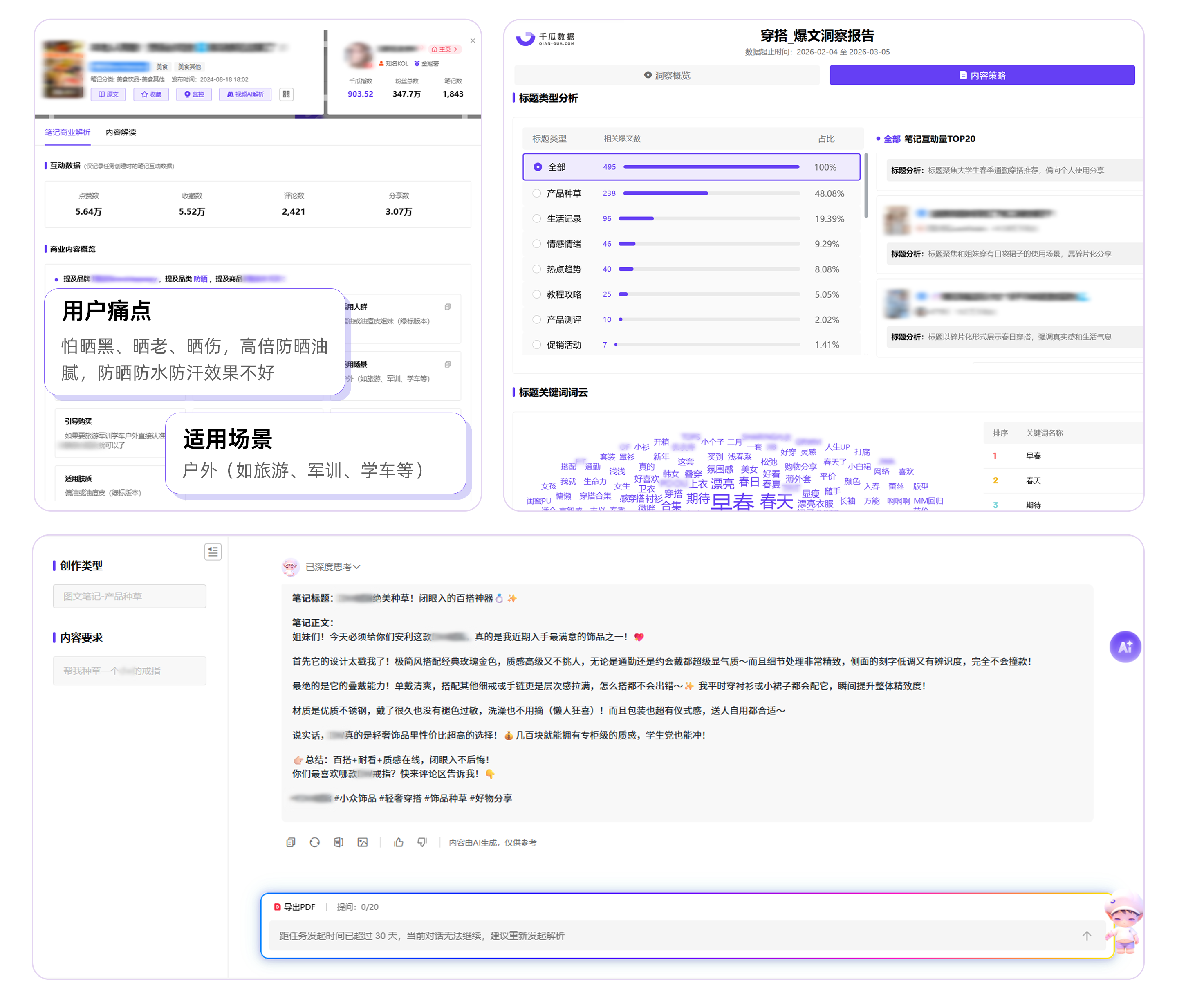This screenshot has width=1177, height=1008.
Task: Collapse the left sidebar panel icon
Action: (213, 551)
